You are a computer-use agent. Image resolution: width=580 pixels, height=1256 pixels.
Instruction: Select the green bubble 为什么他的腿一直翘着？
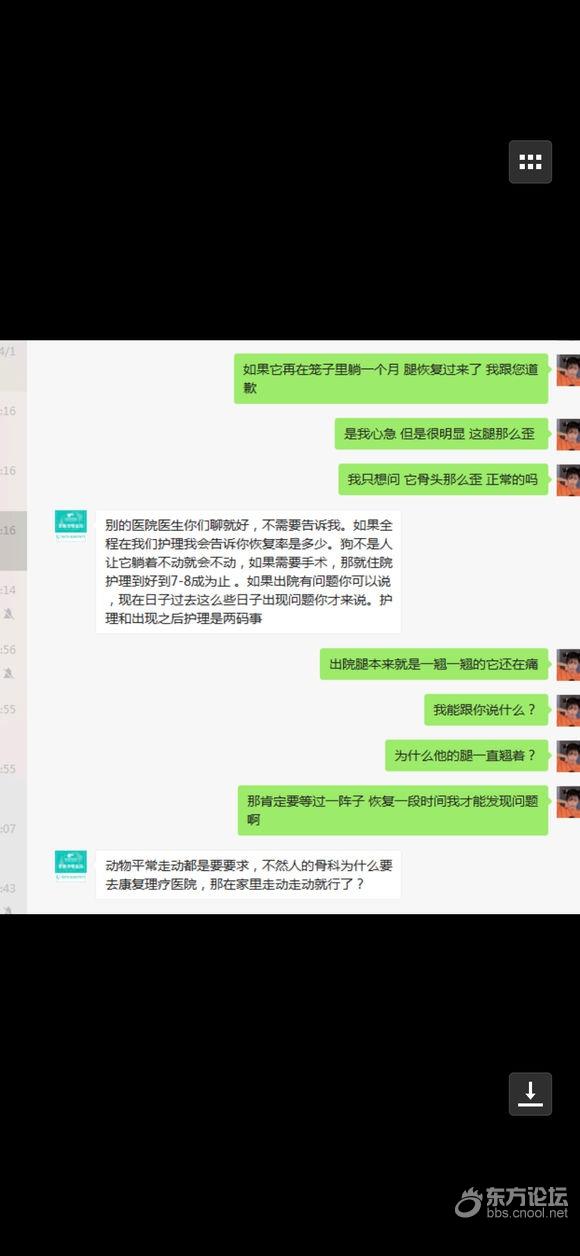(467, 755)
